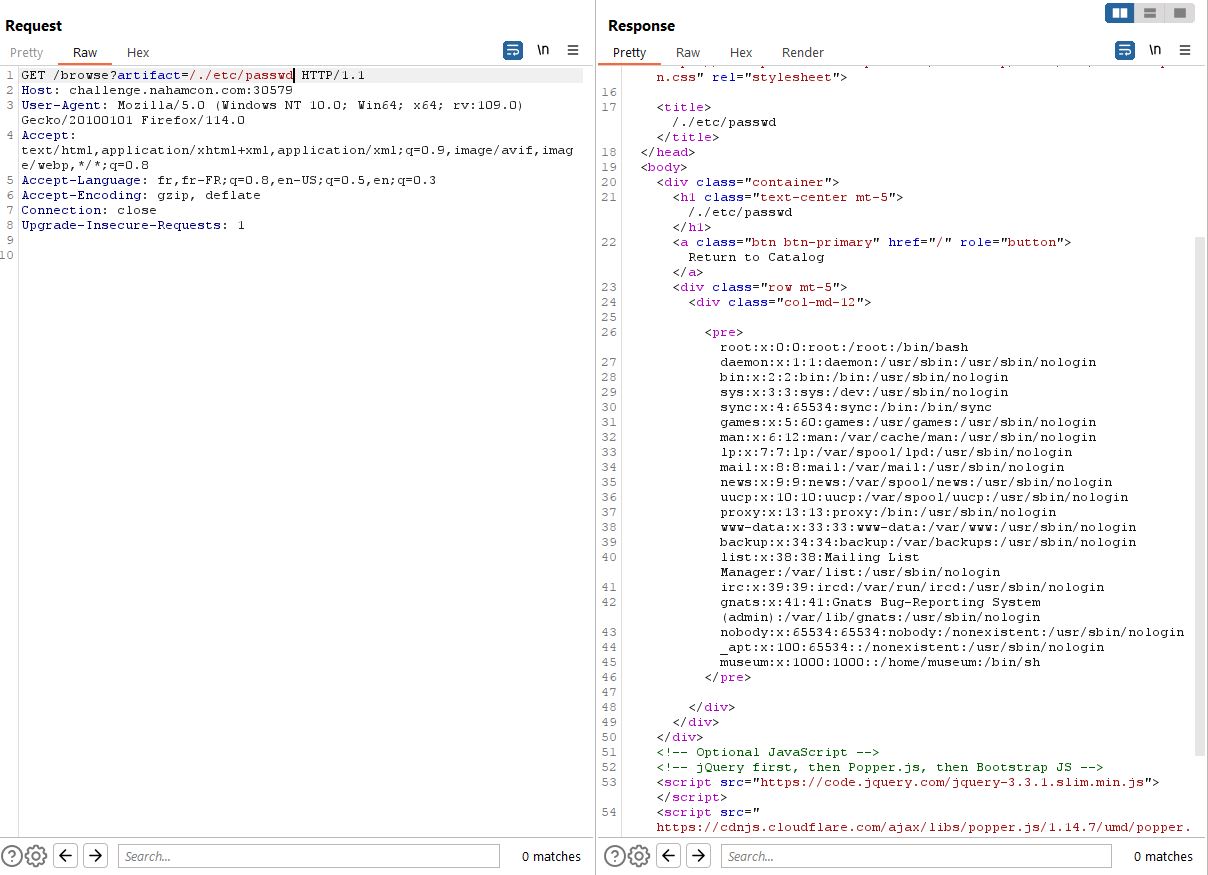Focus the Response search input field
1208x875 pixels.
coord(915,856)
